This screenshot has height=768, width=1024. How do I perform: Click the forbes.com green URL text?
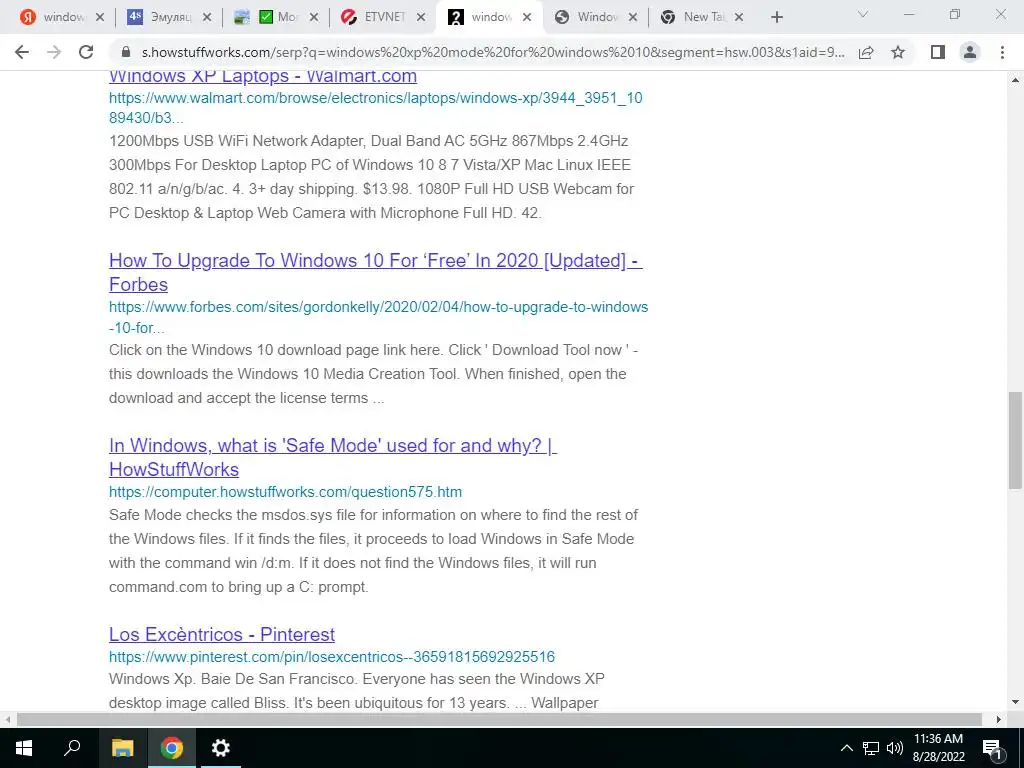[x=379, y=317]
